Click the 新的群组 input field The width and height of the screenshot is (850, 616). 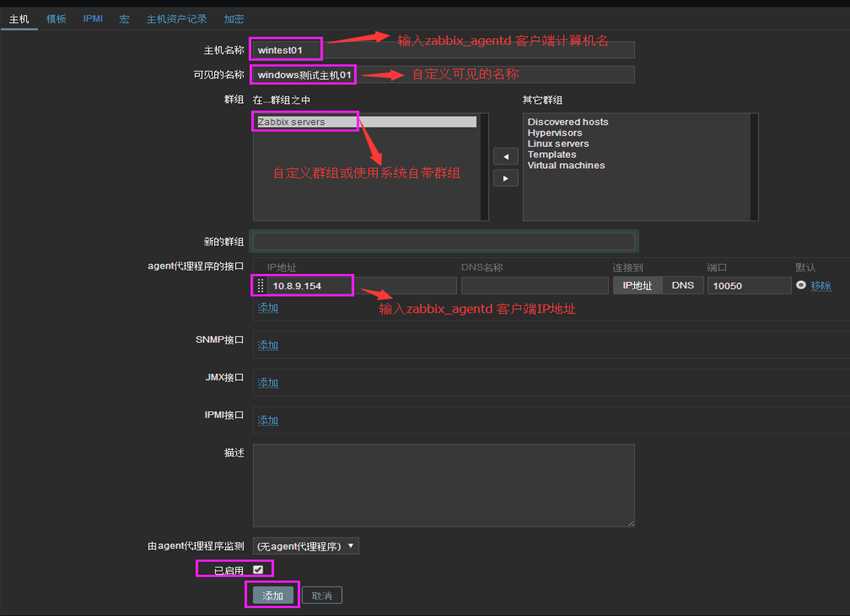pos(444,241)
